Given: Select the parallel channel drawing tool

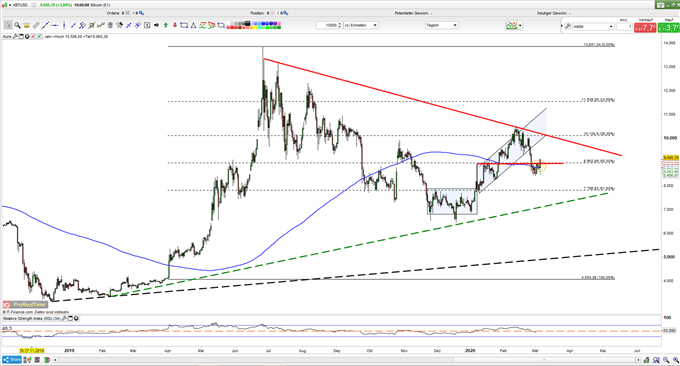Looking at the screenshot, I should tap(82, 25).
